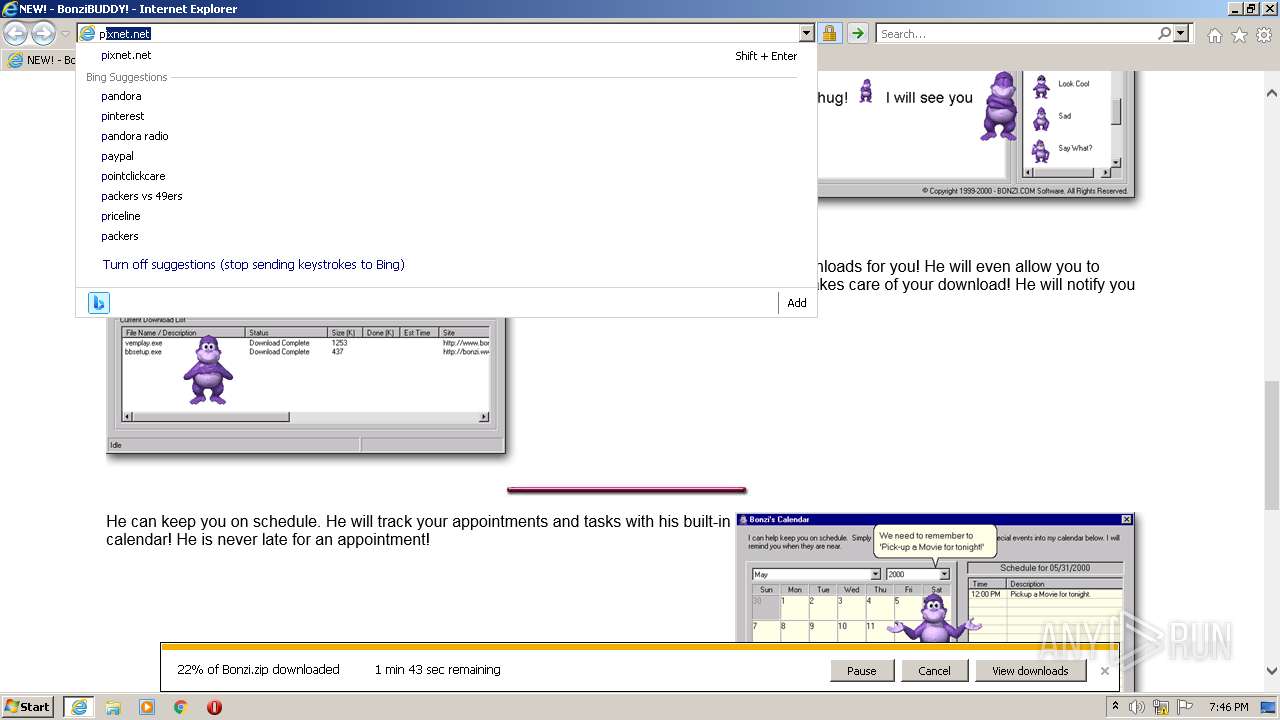The image size is (1280, 720).
Task: Click the View downloads button
Action: click(1030, 671)
